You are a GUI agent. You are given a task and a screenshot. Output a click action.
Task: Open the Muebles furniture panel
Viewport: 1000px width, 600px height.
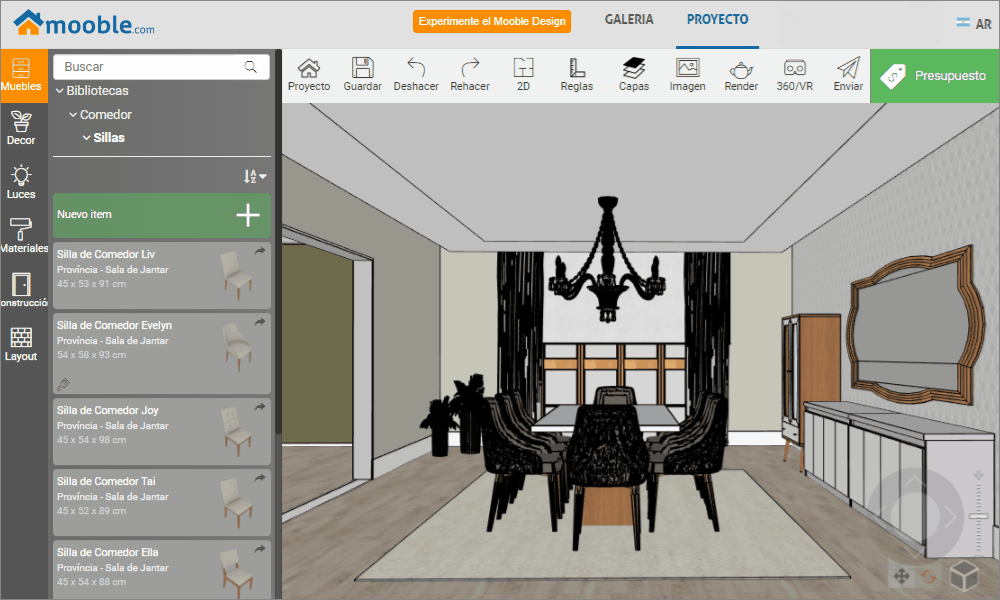click(x=23, y=75)
